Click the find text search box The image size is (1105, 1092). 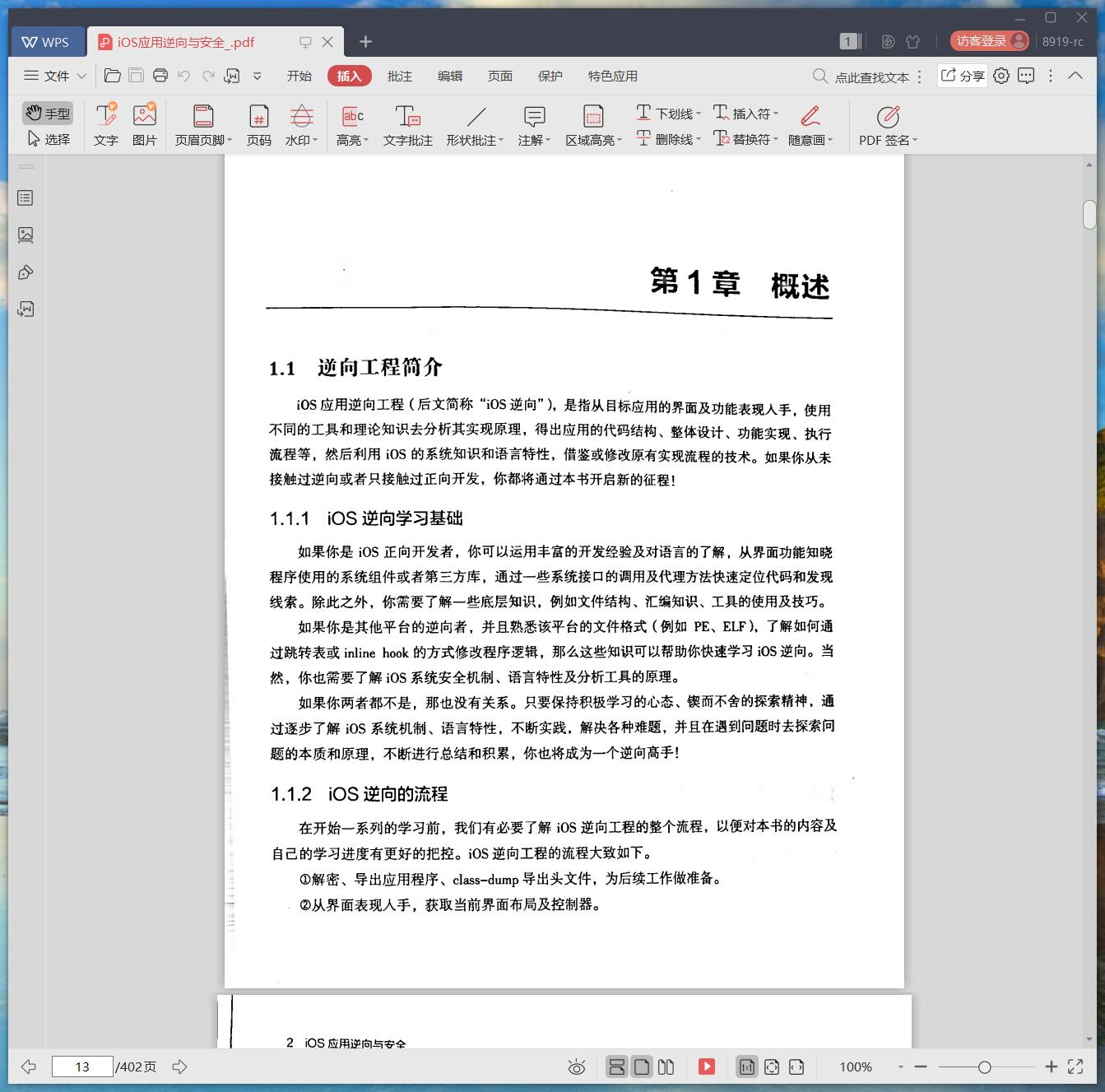pyautogui.click(x=862, y=77)
